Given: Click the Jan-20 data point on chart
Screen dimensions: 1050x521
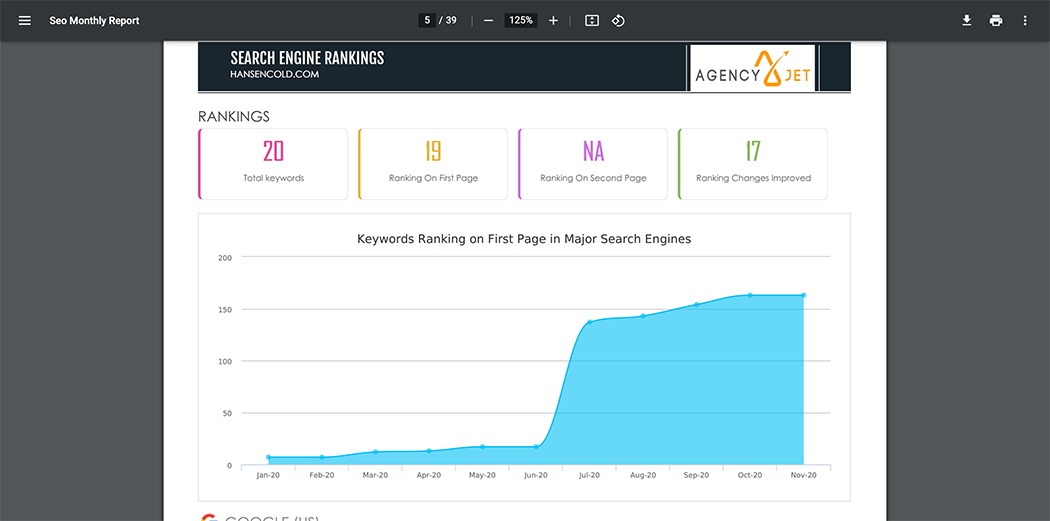Looking at the screenshot, I should [x=268, y=457].
